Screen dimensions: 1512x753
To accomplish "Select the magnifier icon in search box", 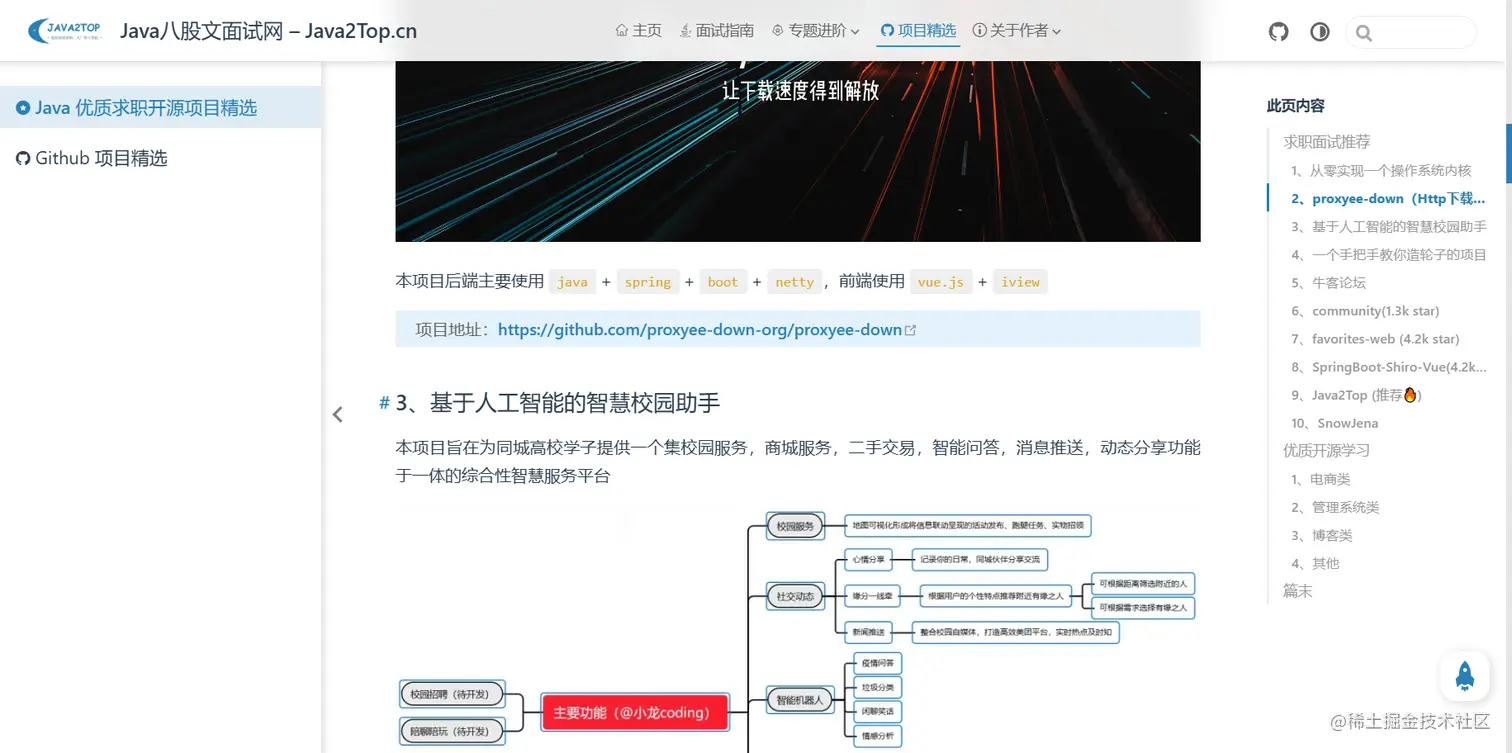I will click(x=1364, y=32).
